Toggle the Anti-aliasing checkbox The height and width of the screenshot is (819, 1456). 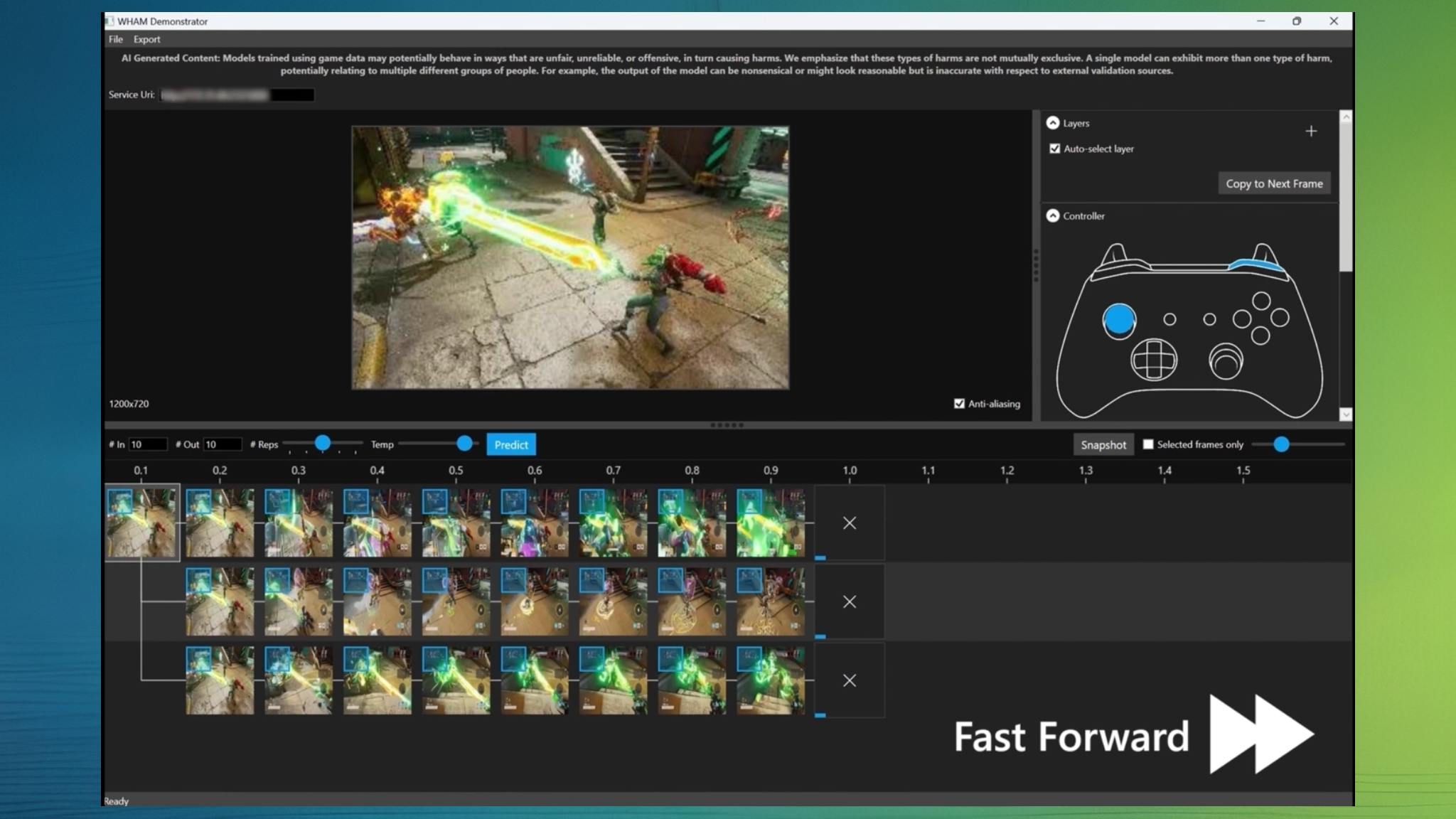coord(959,404)
